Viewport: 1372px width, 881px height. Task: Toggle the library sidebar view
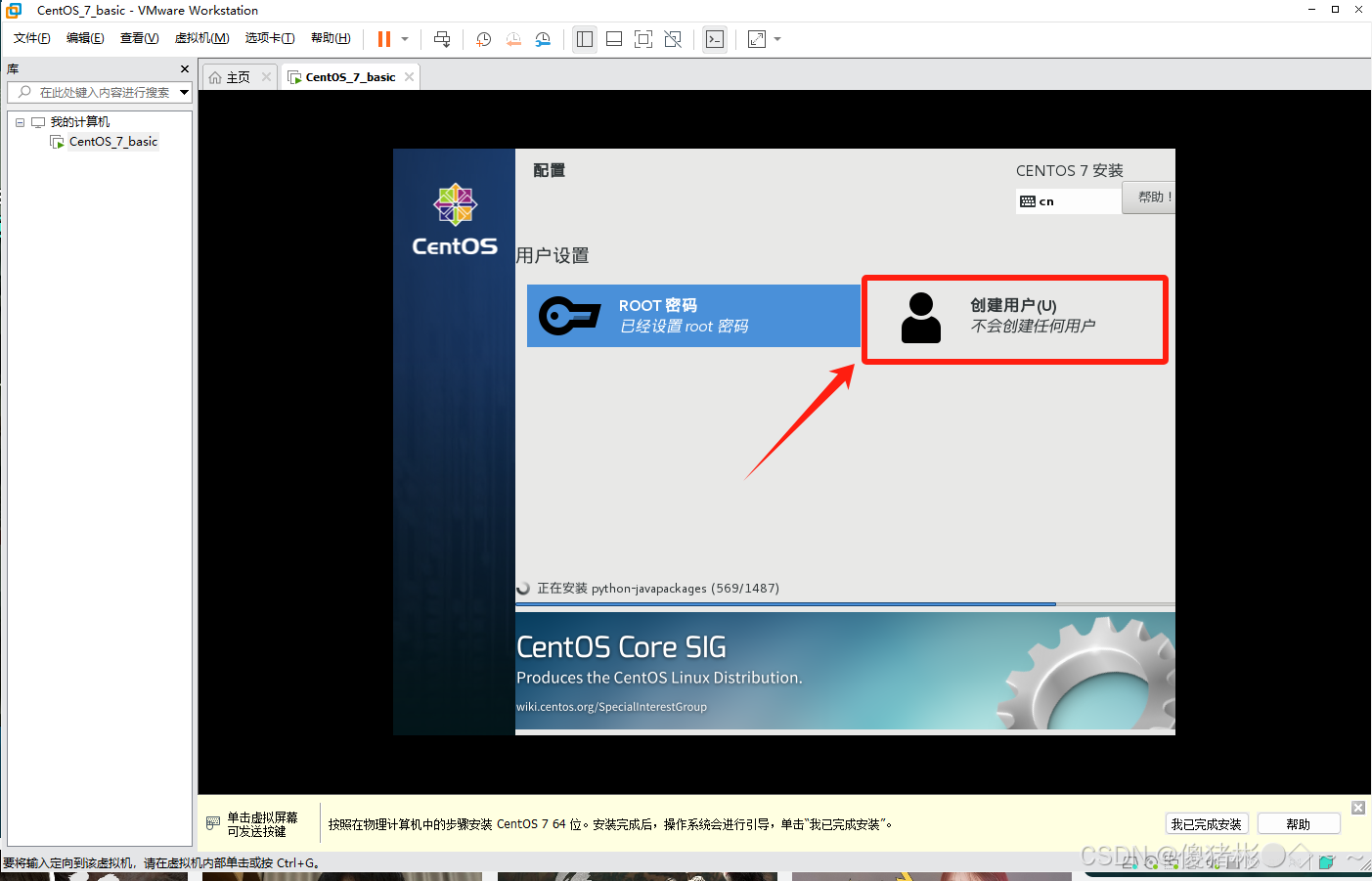585,39
